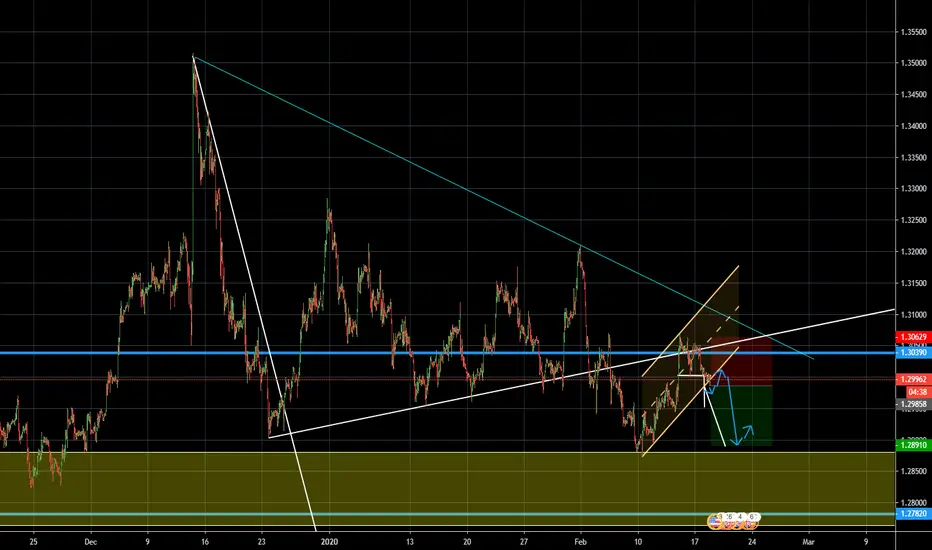The height and width of the screenshot is (550, 932).
Task: Click the 1.34000 price axis tick
Action: coord(914,126)
